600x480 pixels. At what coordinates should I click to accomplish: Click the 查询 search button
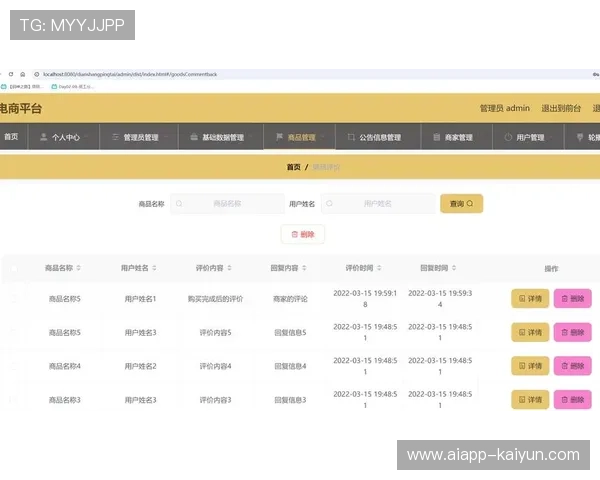(461, 204)
